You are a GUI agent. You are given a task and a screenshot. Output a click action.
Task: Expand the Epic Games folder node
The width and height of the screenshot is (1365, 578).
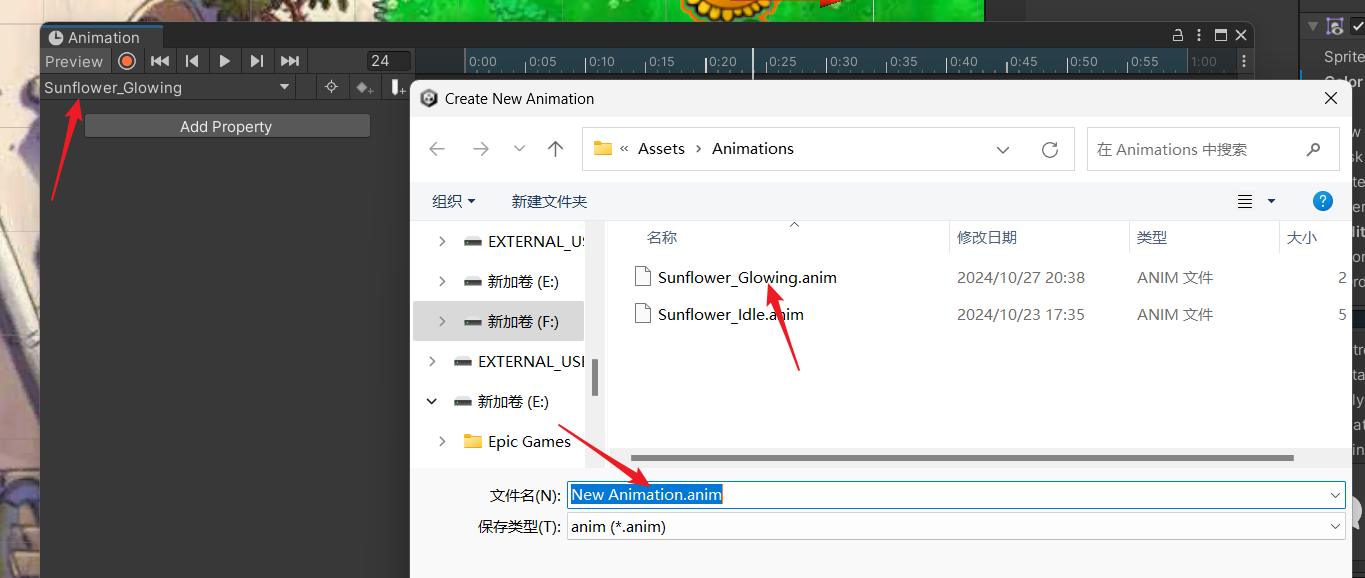[442, 441]
